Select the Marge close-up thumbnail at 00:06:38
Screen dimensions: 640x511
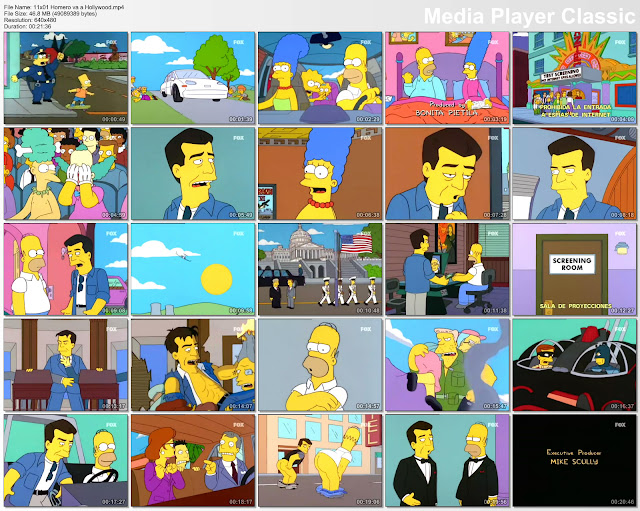click(x=320, y=173)
